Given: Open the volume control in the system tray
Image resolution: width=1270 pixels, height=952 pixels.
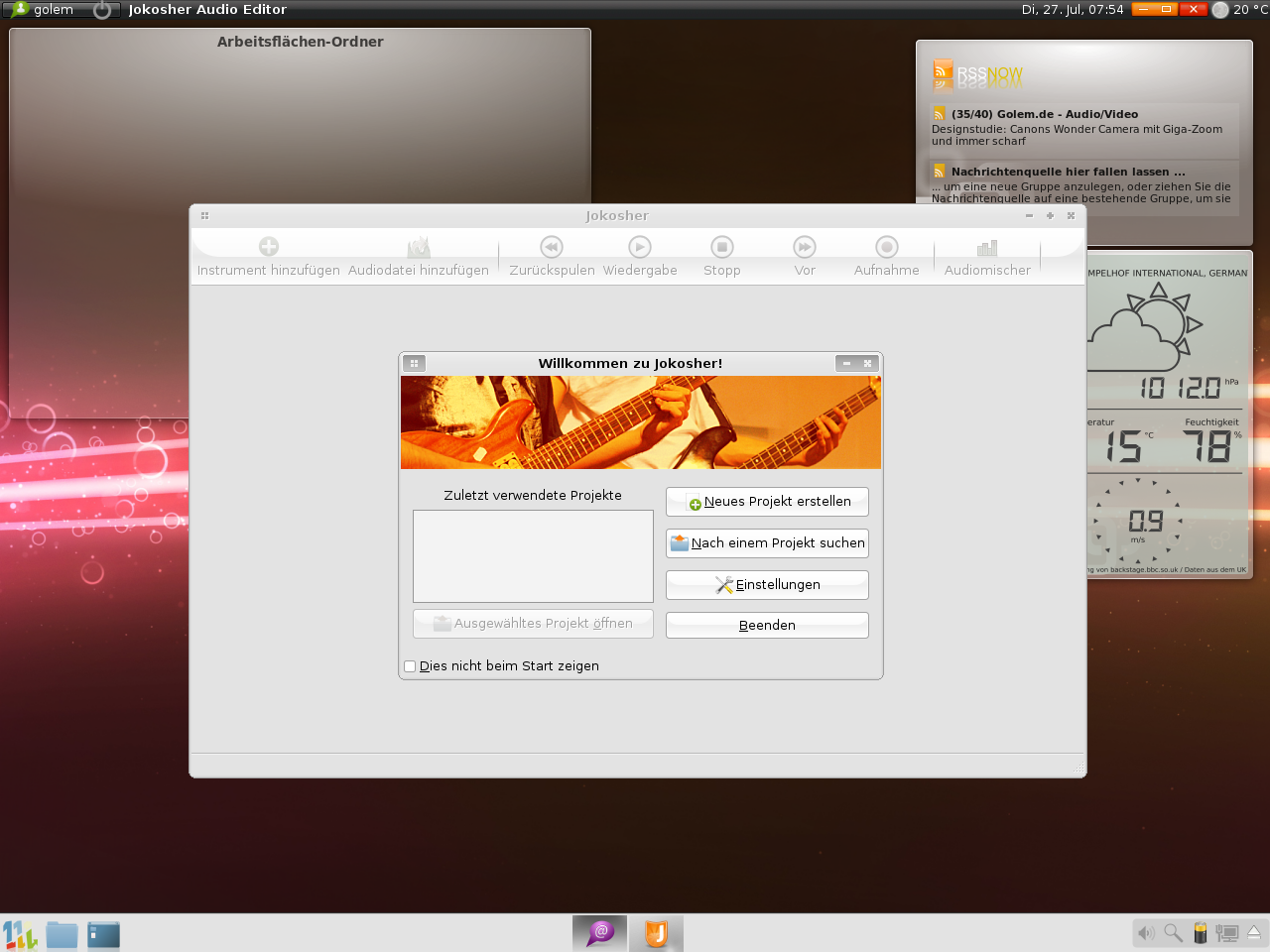Looking at the screenshot, I should pos(1146,933).
